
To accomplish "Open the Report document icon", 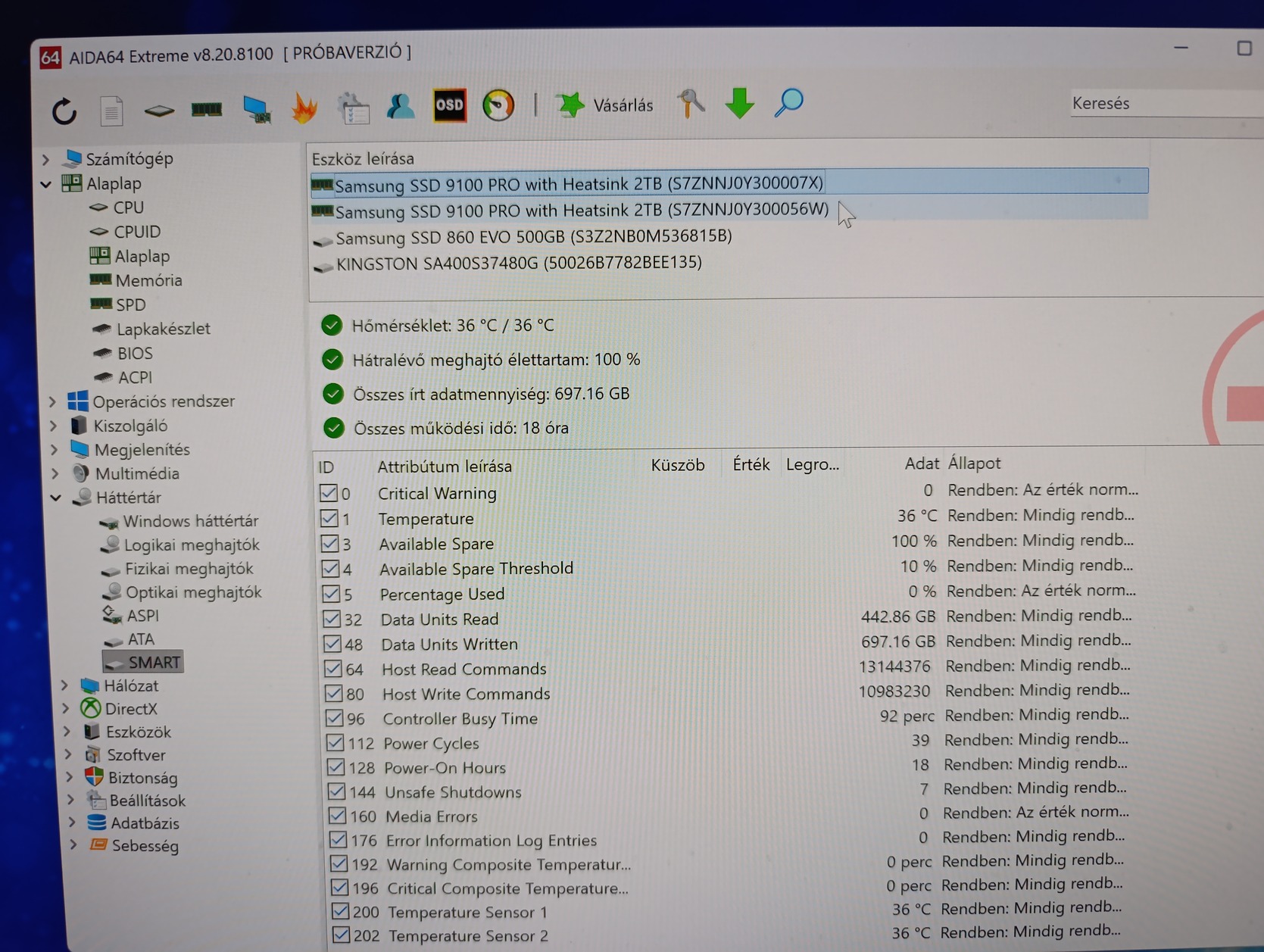I will (111, 111).
